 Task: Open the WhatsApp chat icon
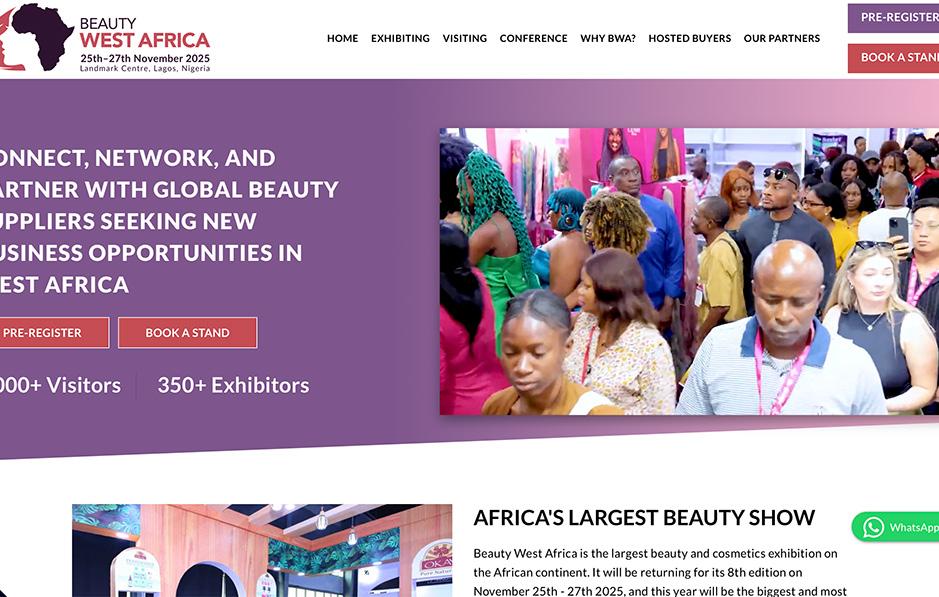click(x=873, y=528)
